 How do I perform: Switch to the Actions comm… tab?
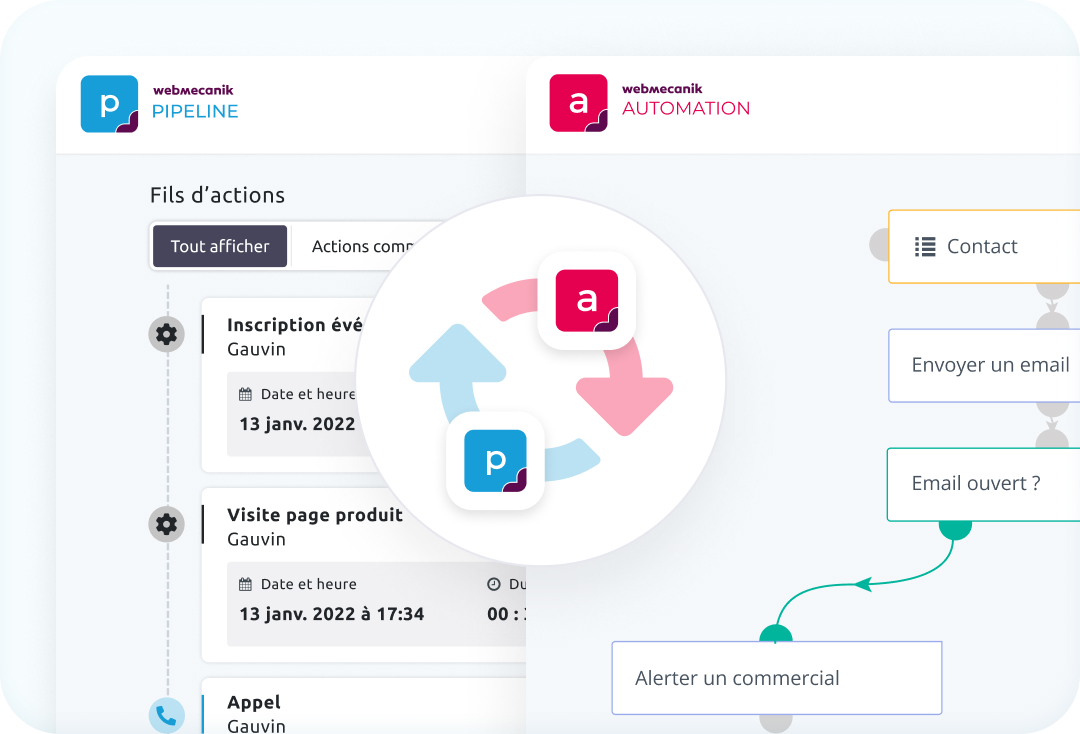[363, 246]
